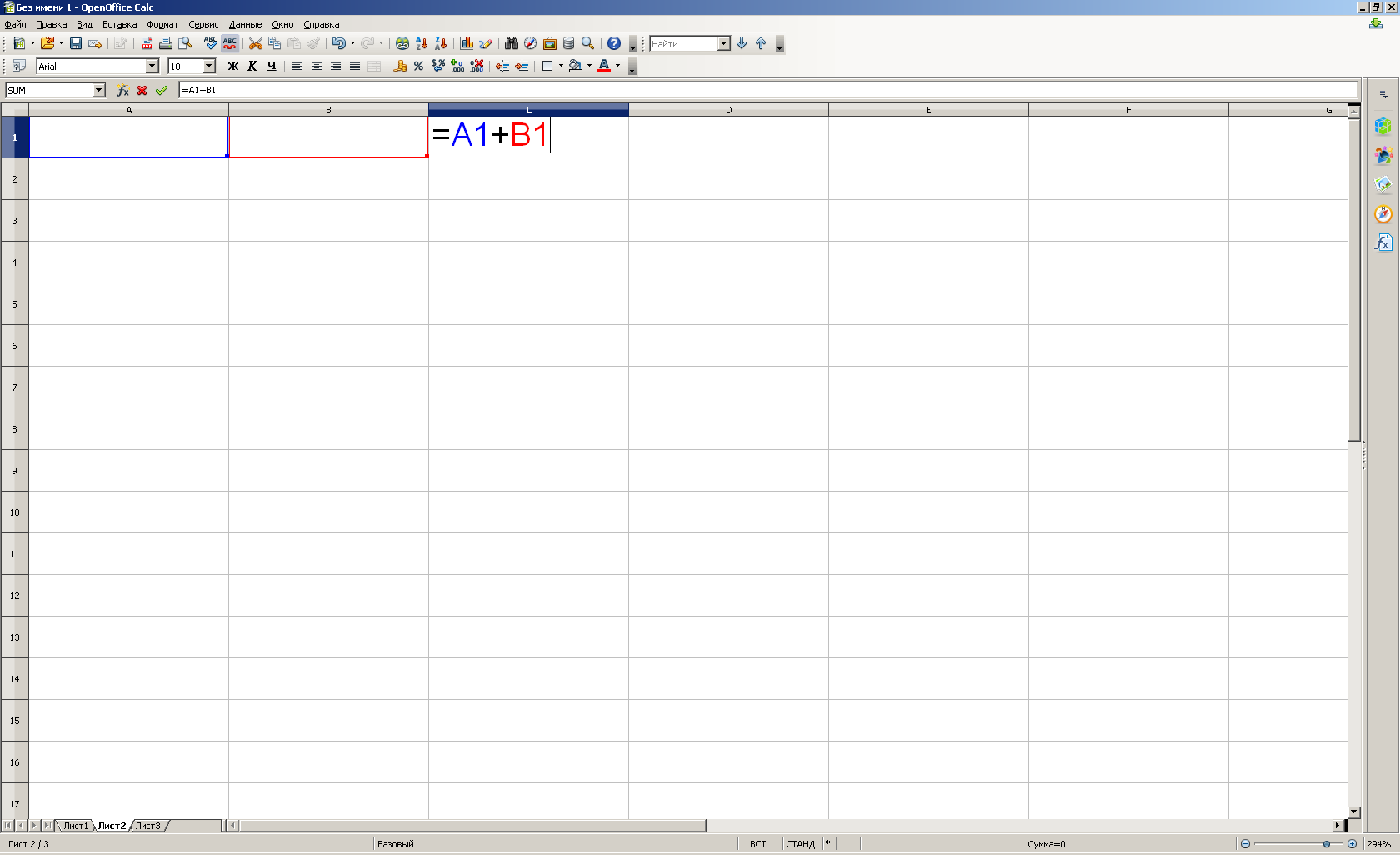1400x855 pixels.
Task: Open the Правка menu
Action: [51, 24]
